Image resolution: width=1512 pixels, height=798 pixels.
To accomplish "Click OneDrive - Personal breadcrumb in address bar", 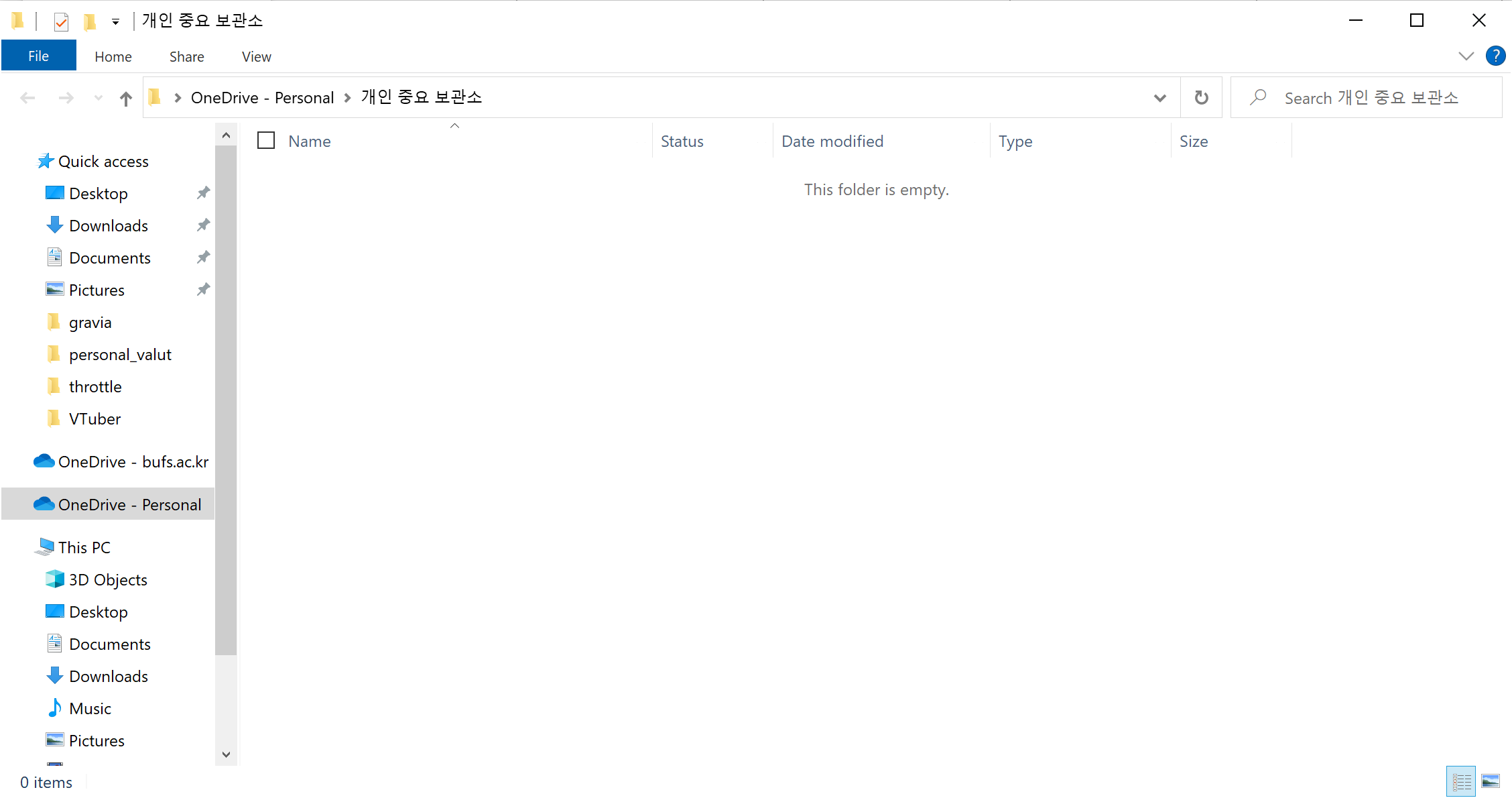I will (x=262, y=98).
